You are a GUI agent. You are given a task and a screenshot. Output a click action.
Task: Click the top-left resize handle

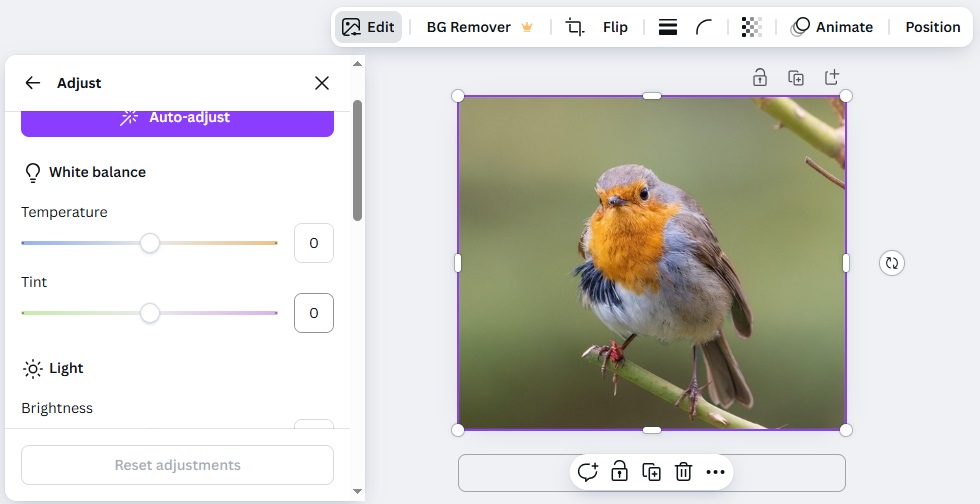(458, 96)
